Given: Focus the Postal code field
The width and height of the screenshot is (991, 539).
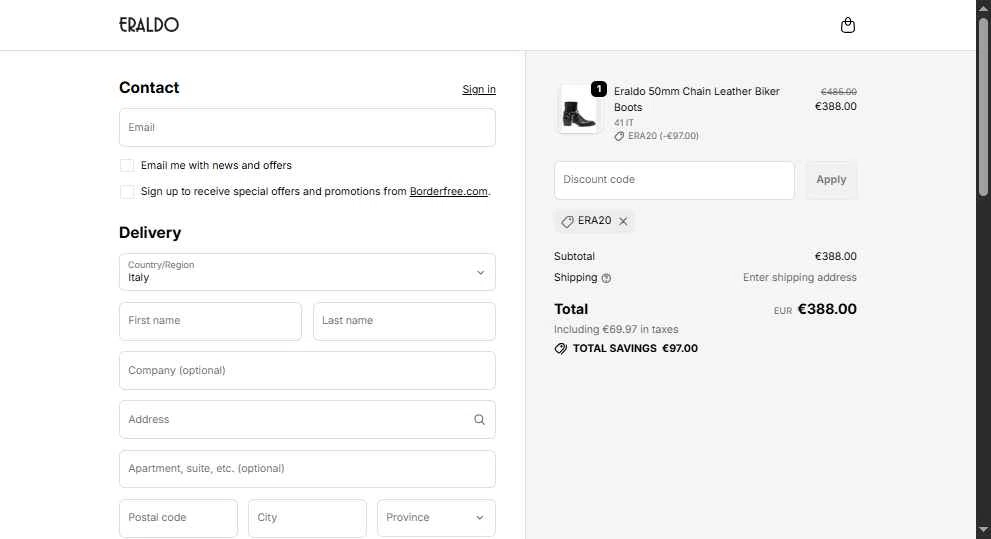Looking at the screenshot, I should [178, 518].
